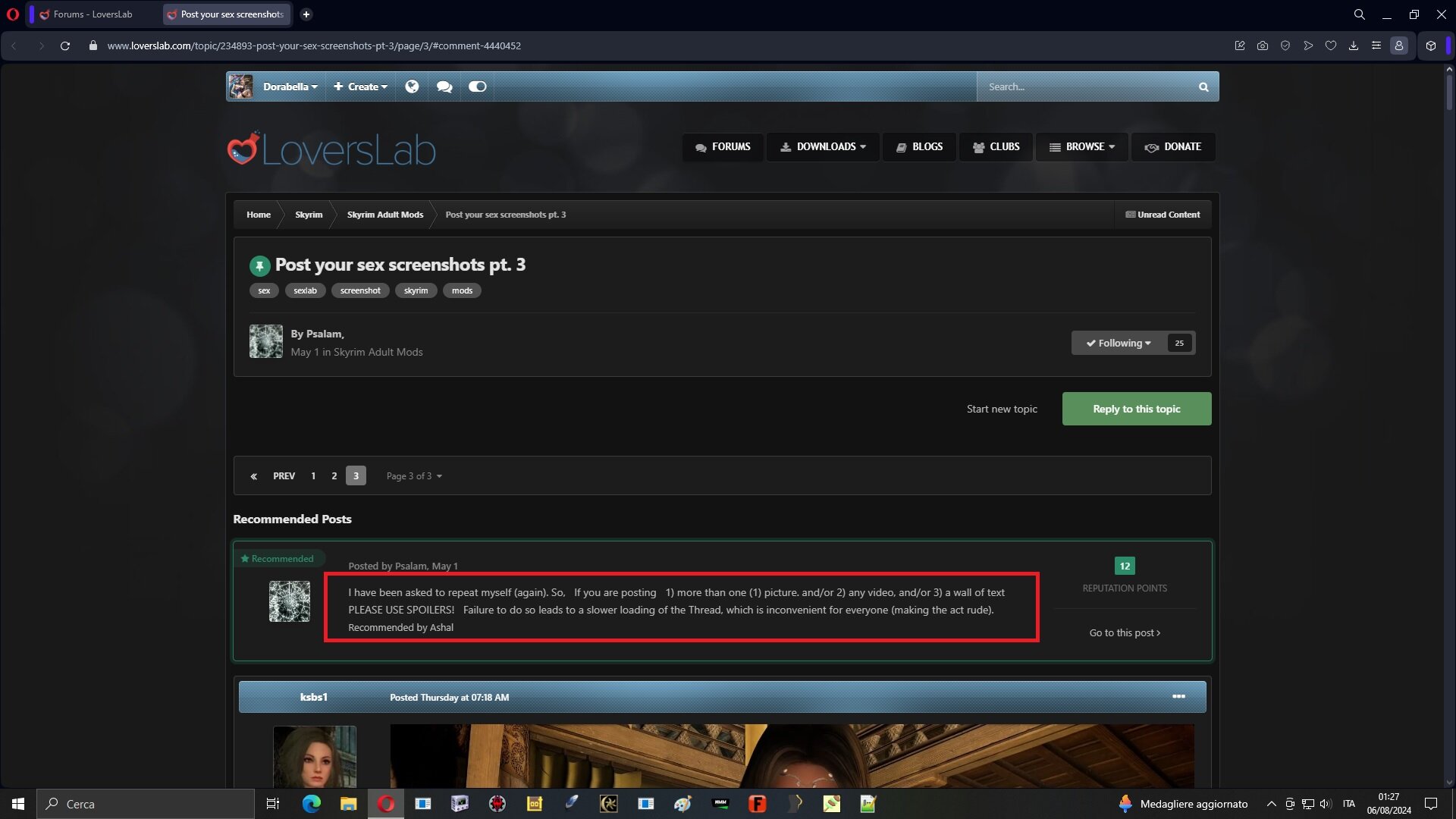Click the browser address bar

tap(652, 46)
